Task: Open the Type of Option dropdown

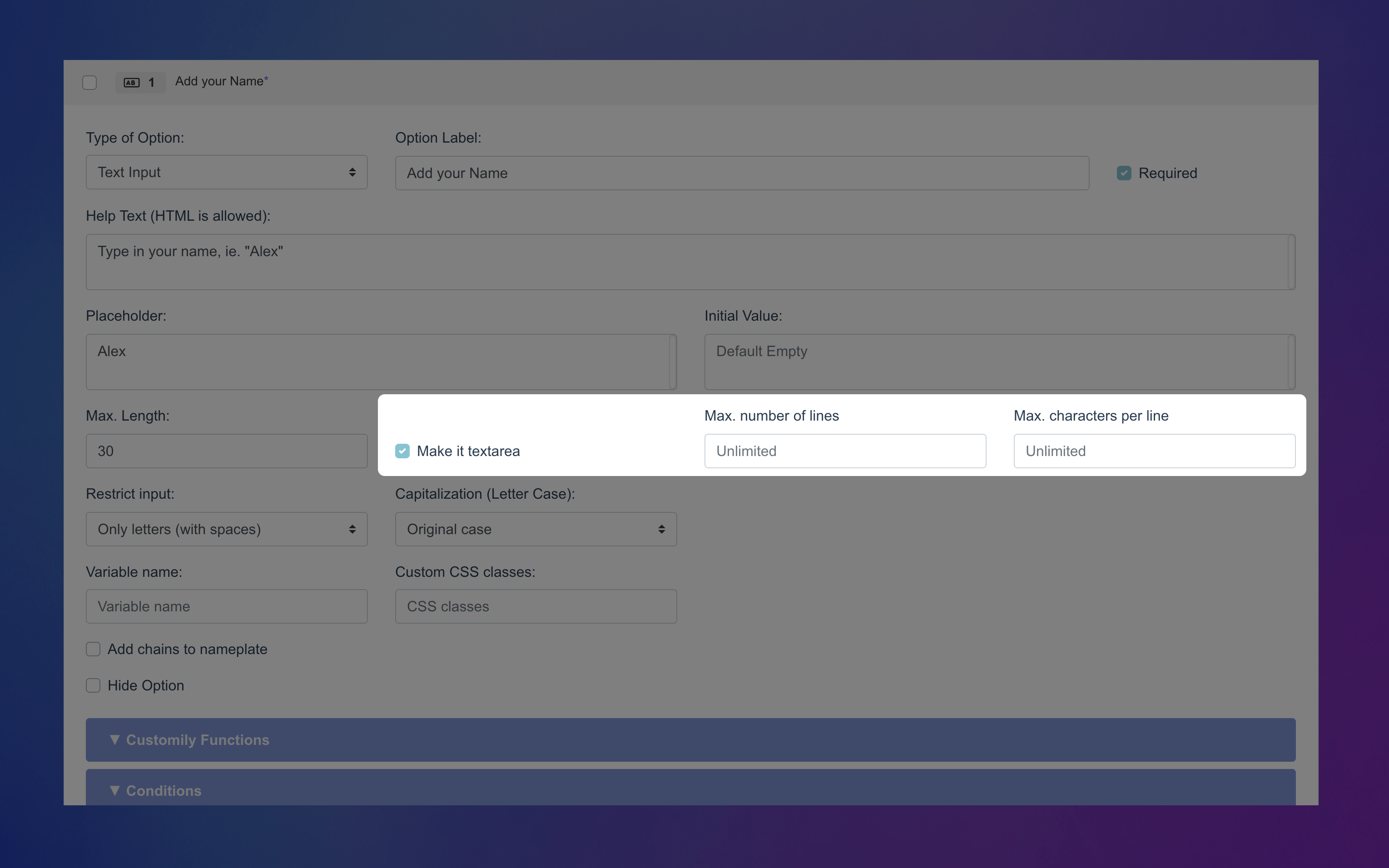Action: 226,172
